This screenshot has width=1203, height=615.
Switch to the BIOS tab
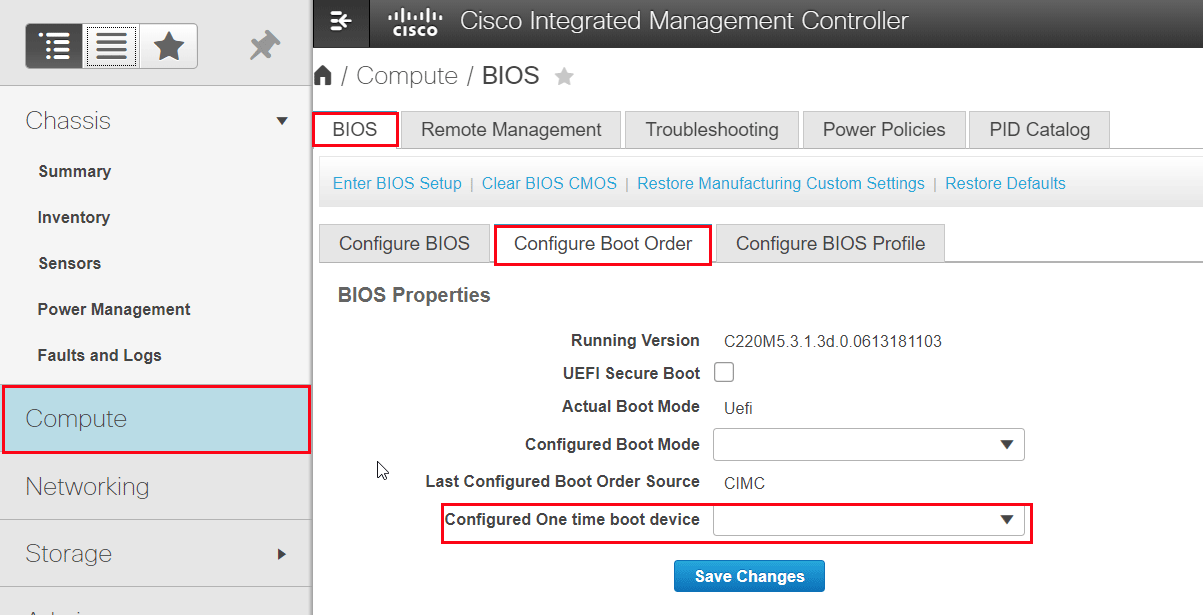(x=355, y=130)
